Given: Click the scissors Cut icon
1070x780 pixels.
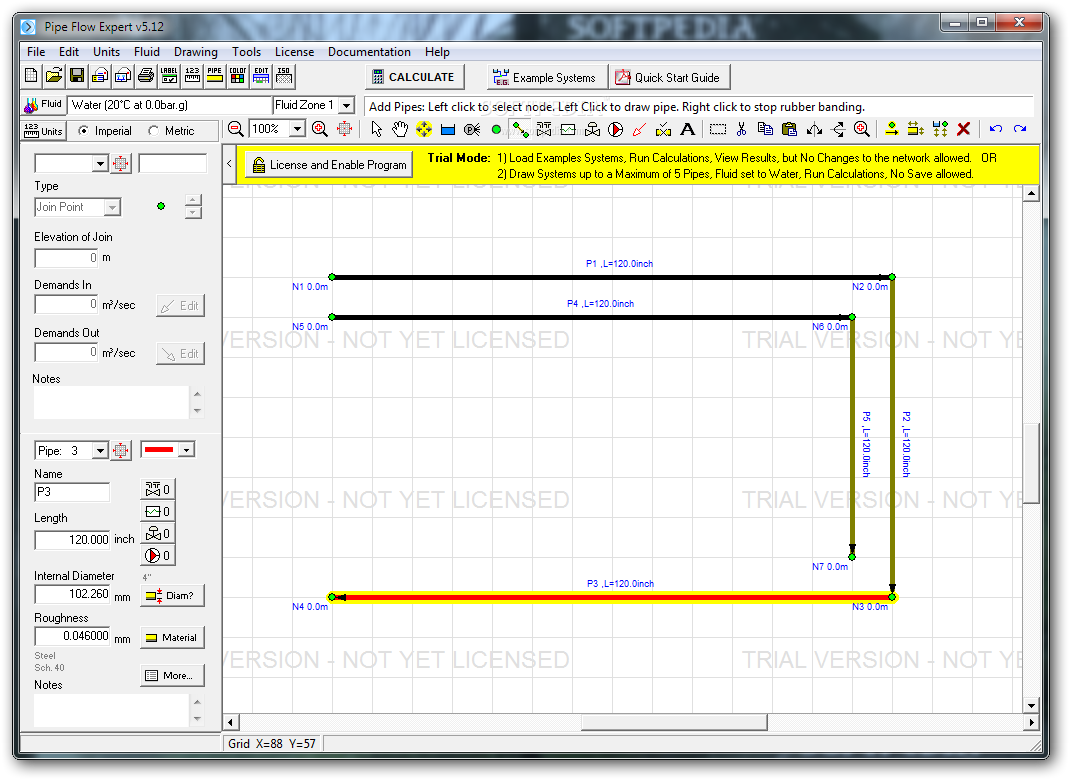Looking at the screenshot, I should pos(742,129).
